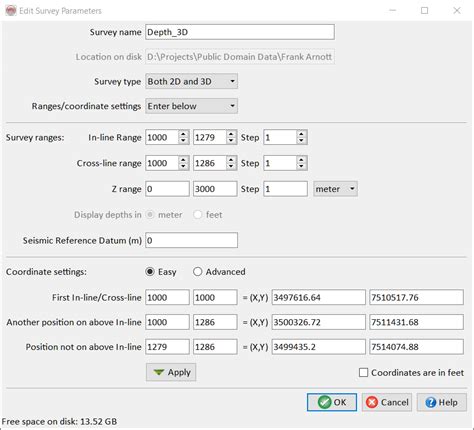
Task: Decrease Cross-line range stop value 1286
Action: [231, 166]
